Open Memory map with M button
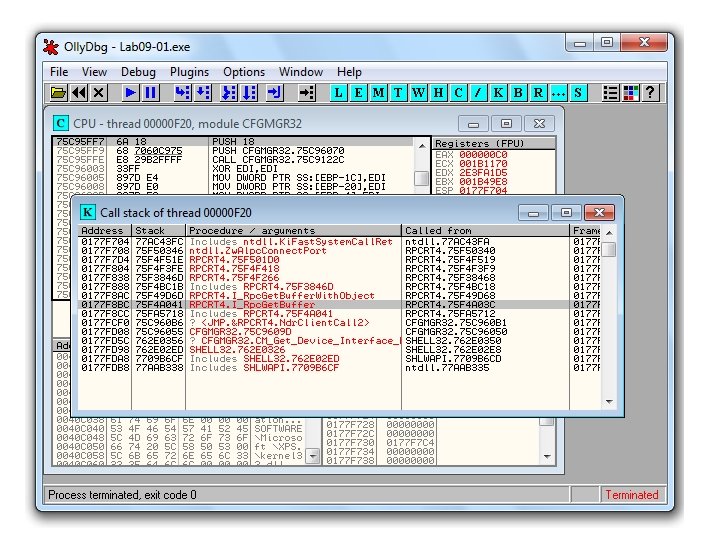 pos(378,93)
